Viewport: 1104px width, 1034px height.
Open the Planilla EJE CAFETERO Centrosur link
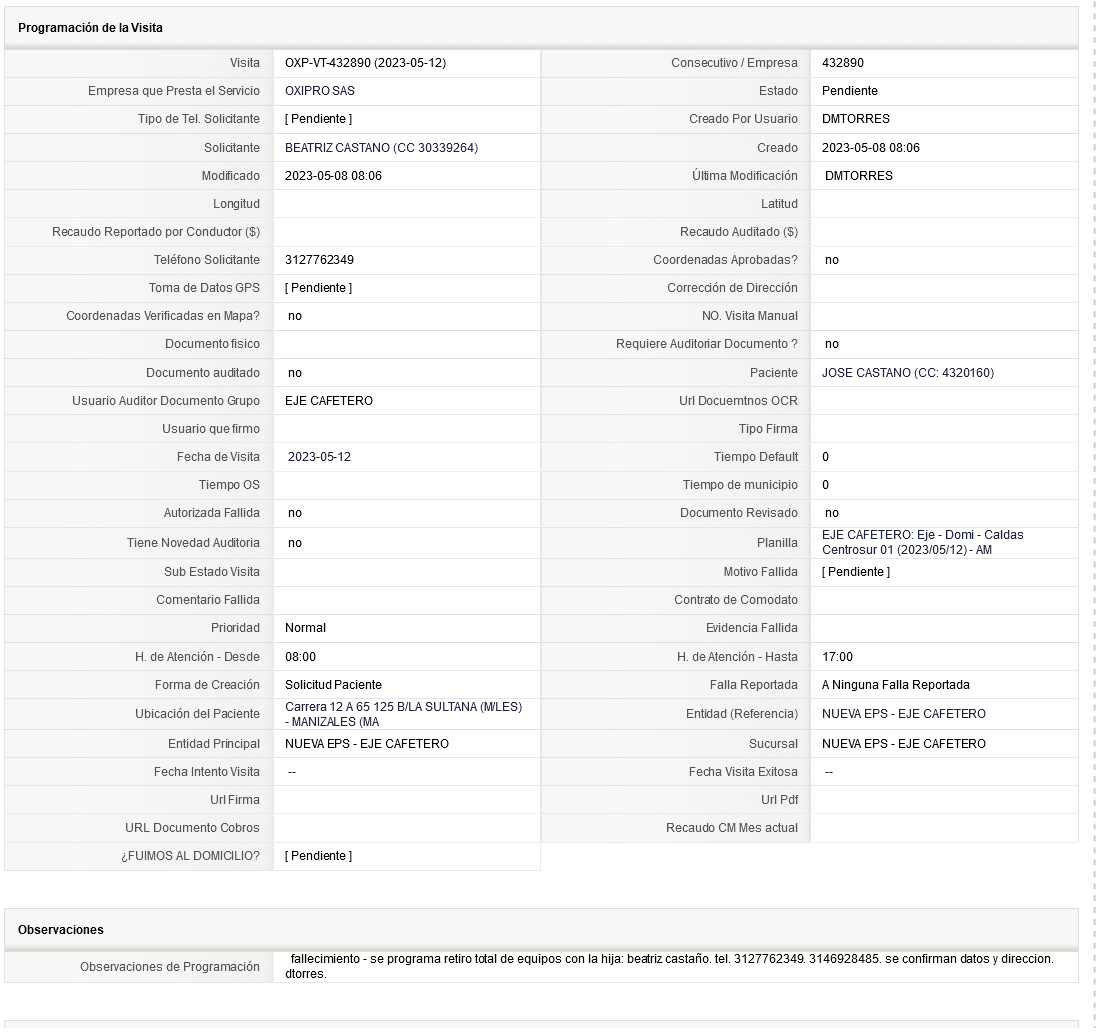pyautogui.click(x=922, y=543)
